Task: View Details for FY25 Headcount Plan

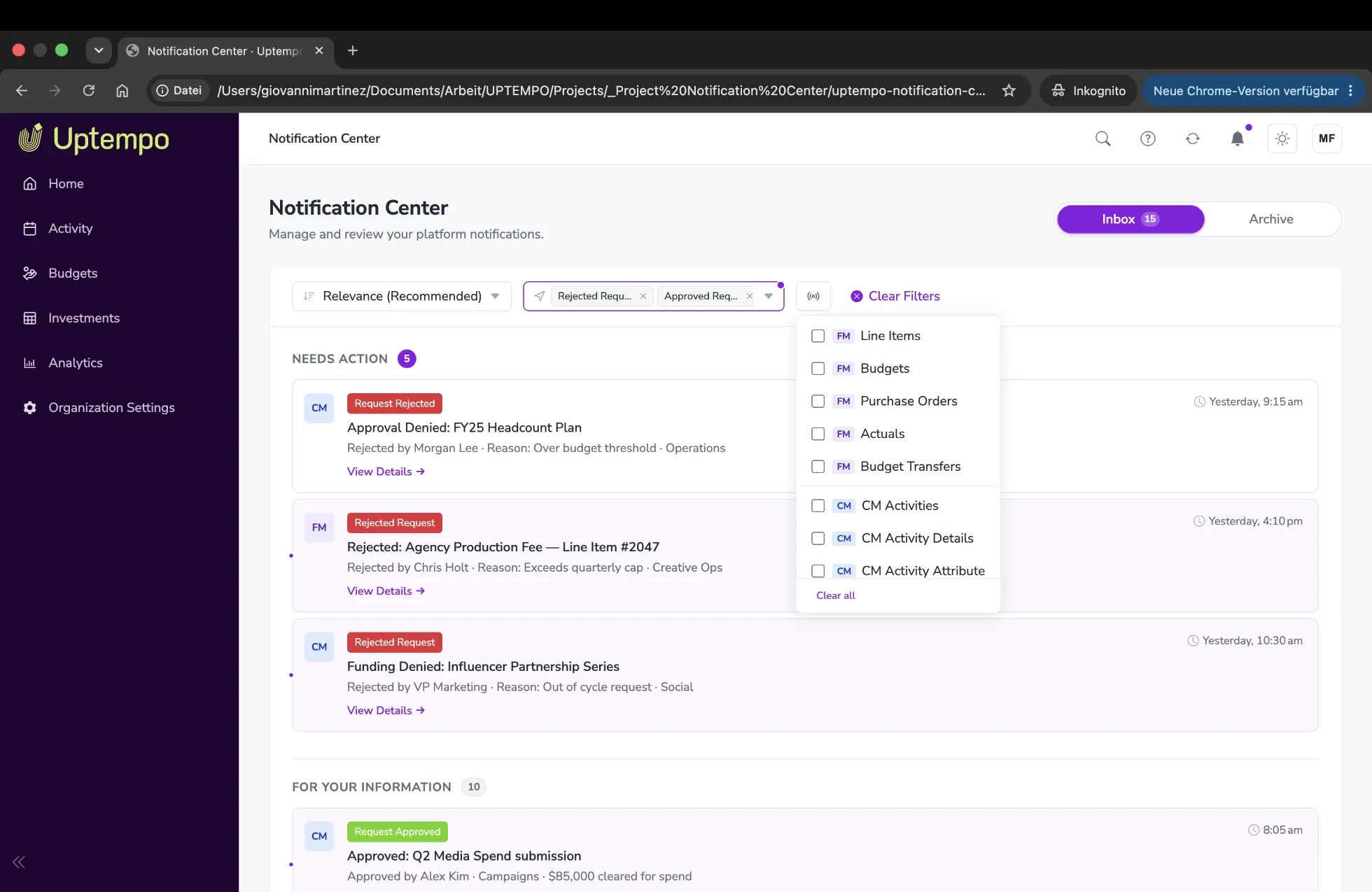Action: [x=386, y=472]
